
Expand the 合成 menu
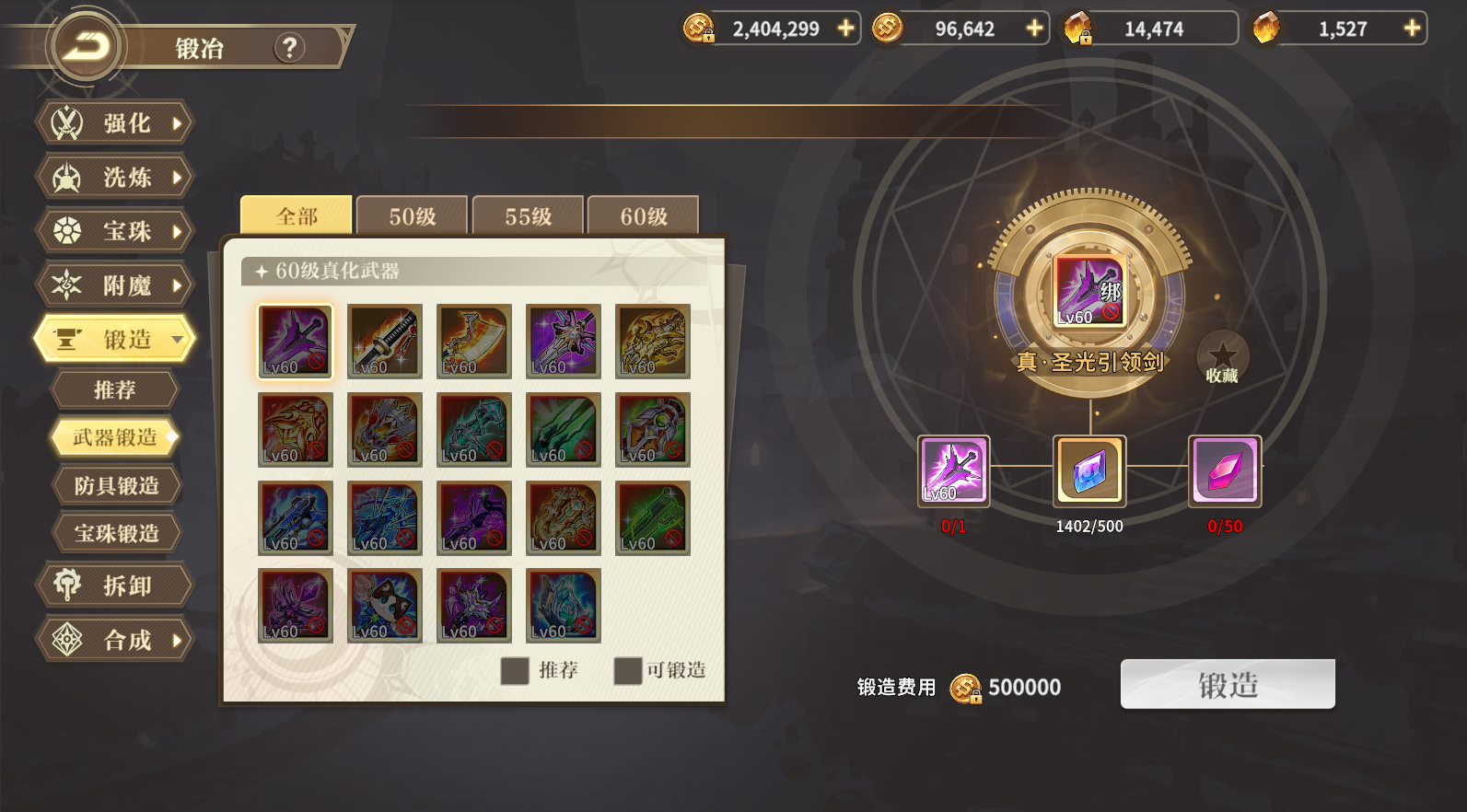tap(115, 640)
